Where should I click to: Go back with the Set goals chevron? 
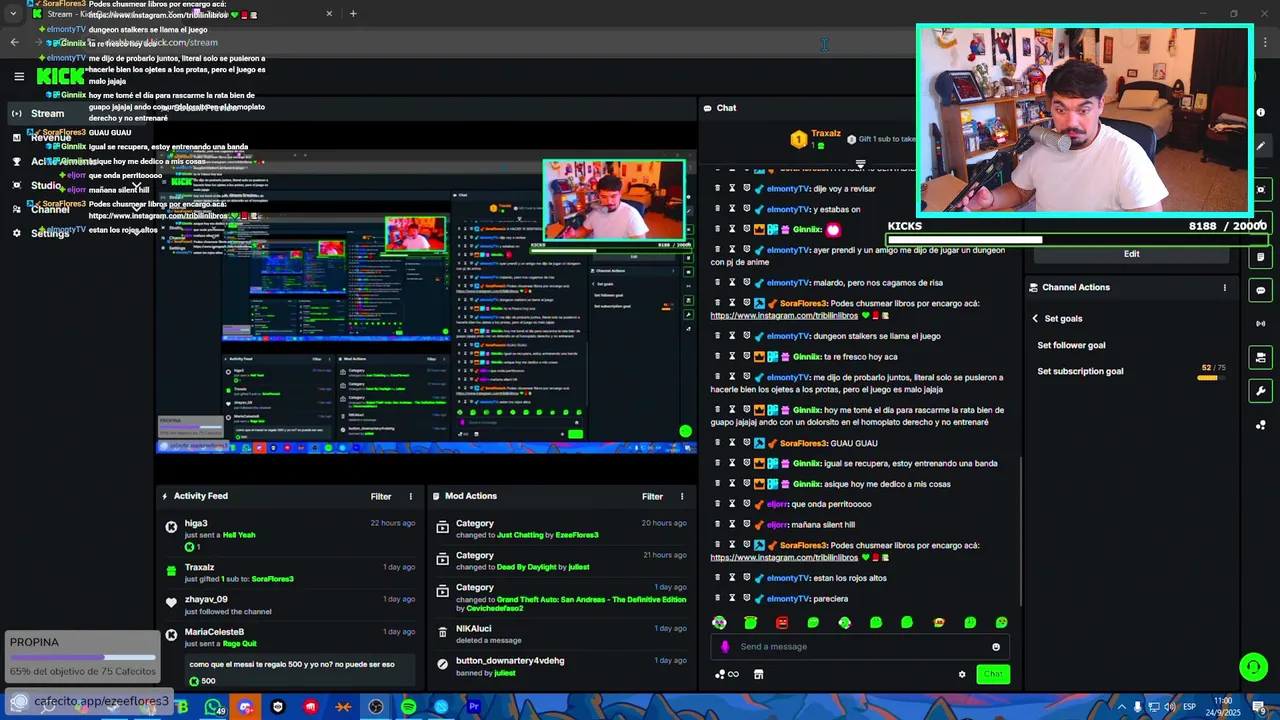pyautogui.click(x=1035, y=318)
